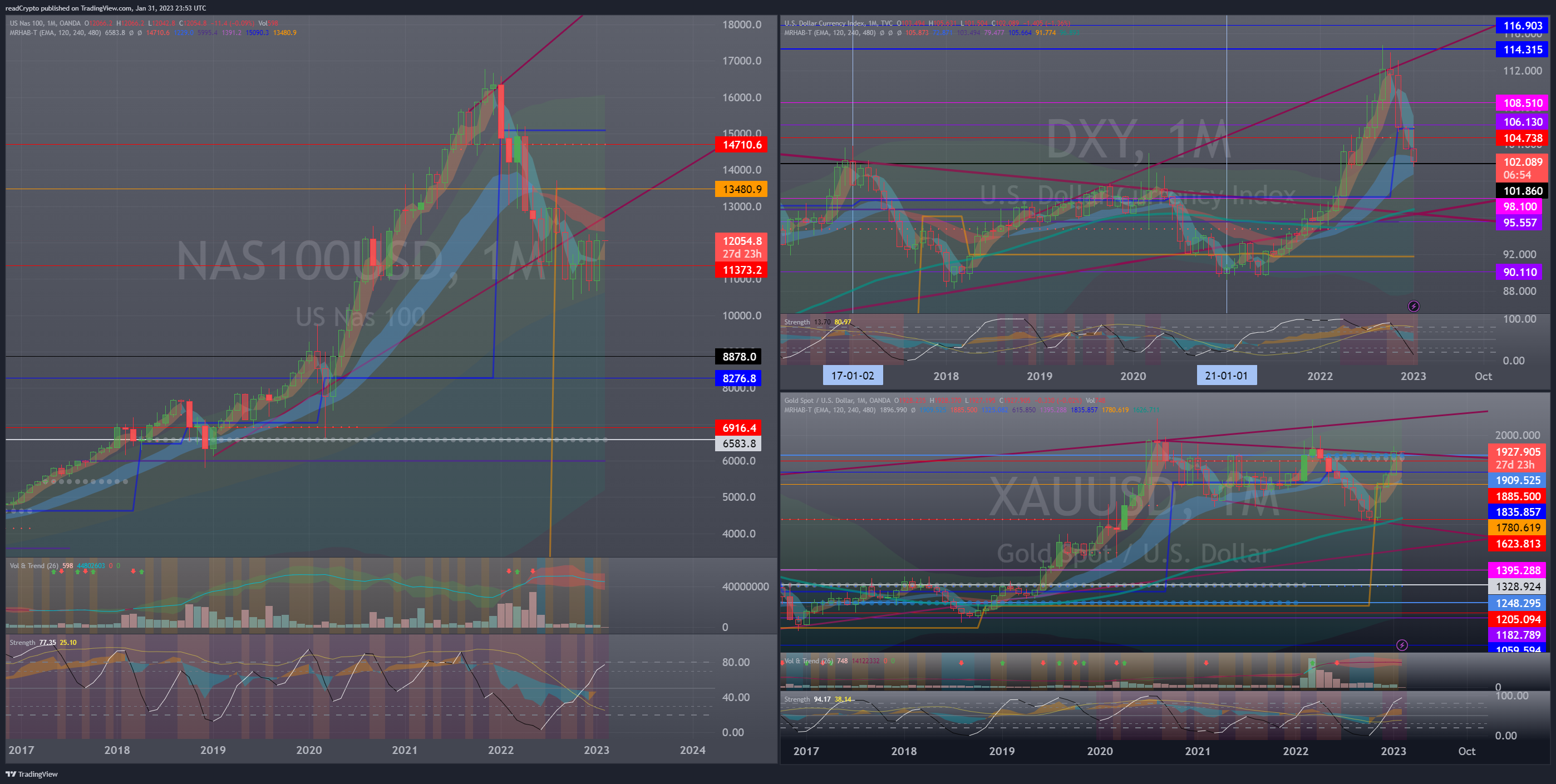Click the blue 8276.8 price label
The image size is (1556, 784).
click(738, 379)
